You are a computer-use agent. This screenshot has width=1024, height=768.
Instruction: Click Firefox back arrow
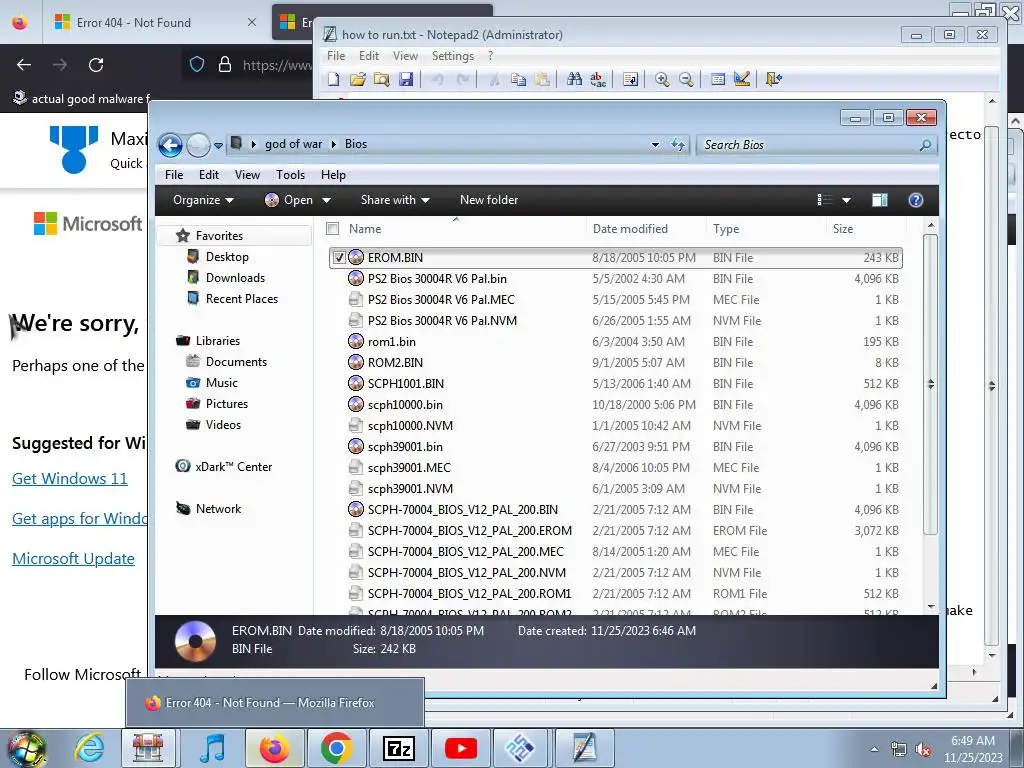[24, 65]
